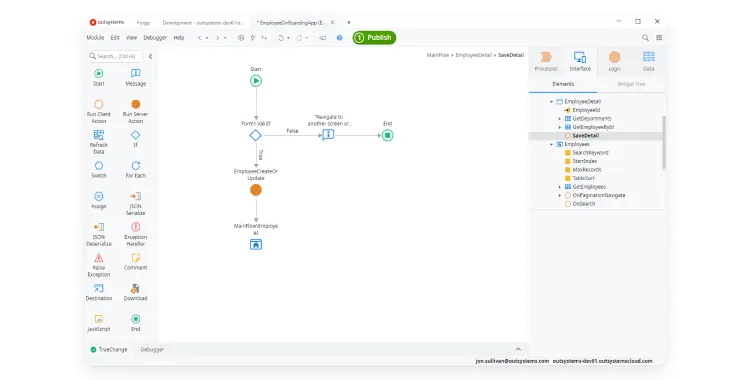Viewport: 750px width, 380px height.
Task: Open the Data layer
Action: point(649,61)
